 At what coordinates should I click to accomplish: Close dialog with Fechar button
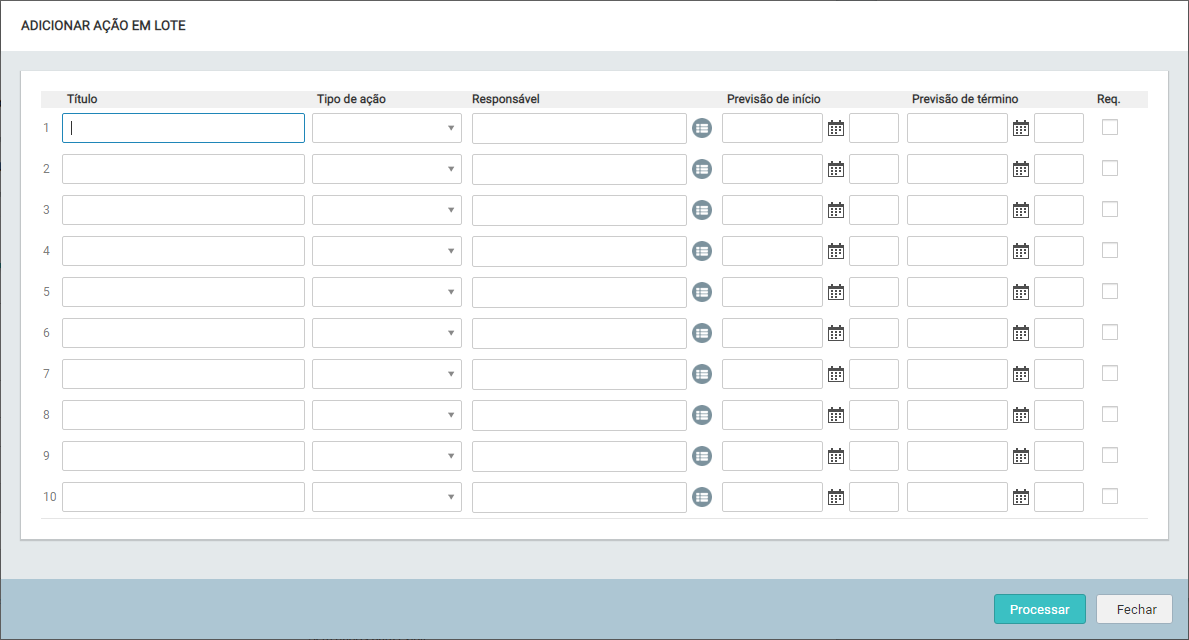[1134, 609]
